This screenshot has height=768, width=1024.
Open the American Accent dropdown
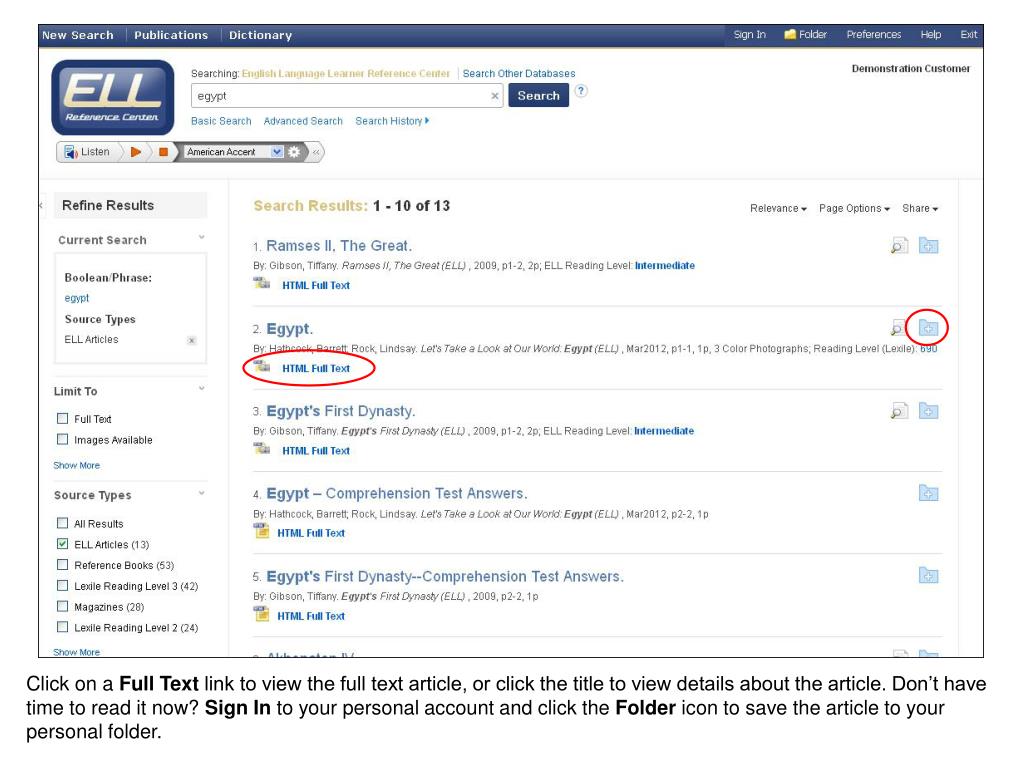(234, 152)
